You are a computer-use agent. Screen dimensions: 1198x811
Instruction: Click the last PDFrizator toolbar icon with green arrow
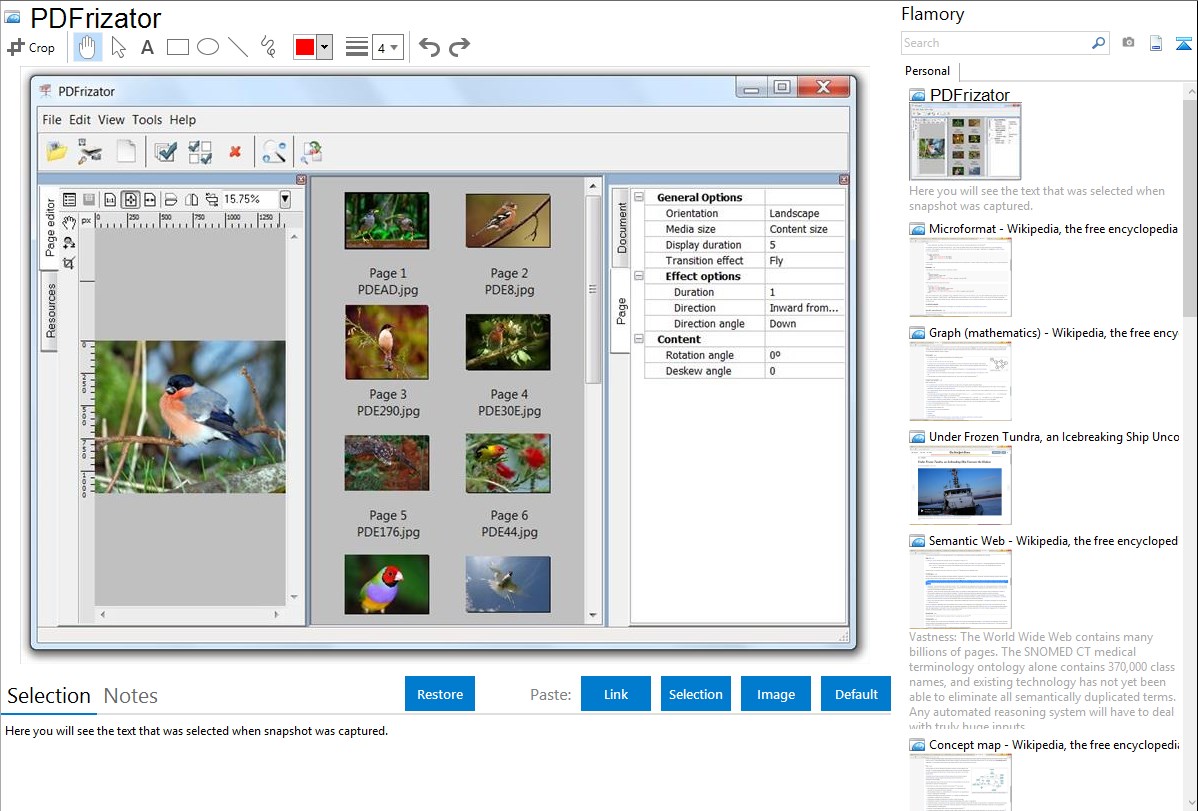click(312, 151)
